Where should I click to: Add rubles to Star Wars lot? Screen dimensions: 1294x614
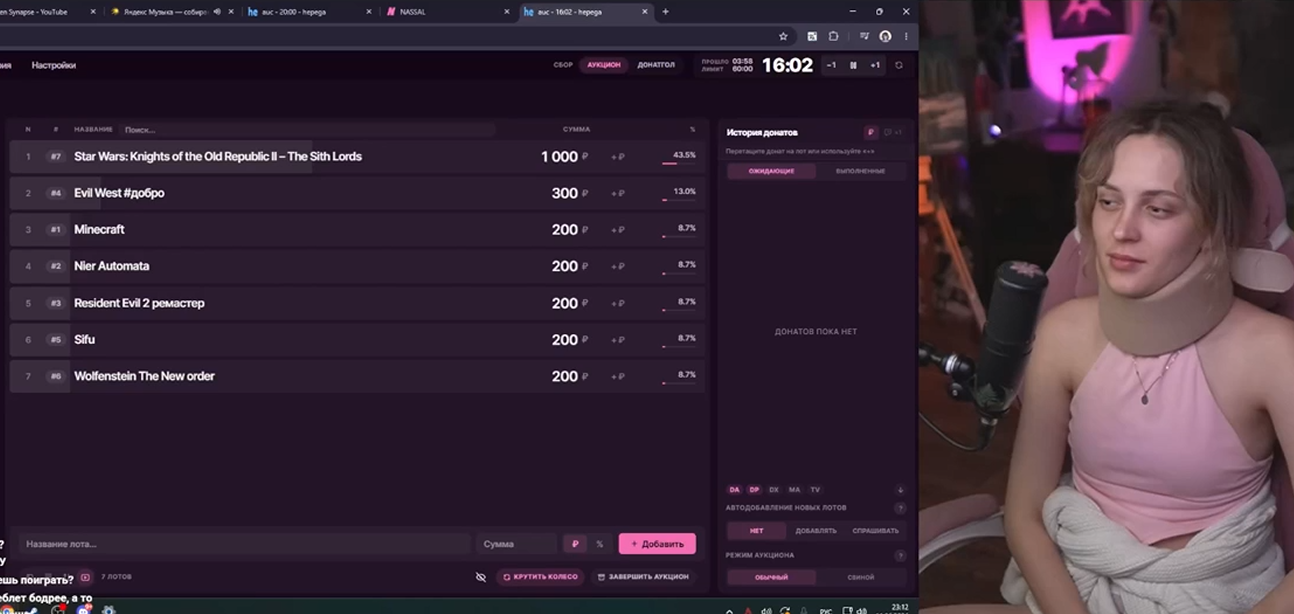tap(618, 157)
